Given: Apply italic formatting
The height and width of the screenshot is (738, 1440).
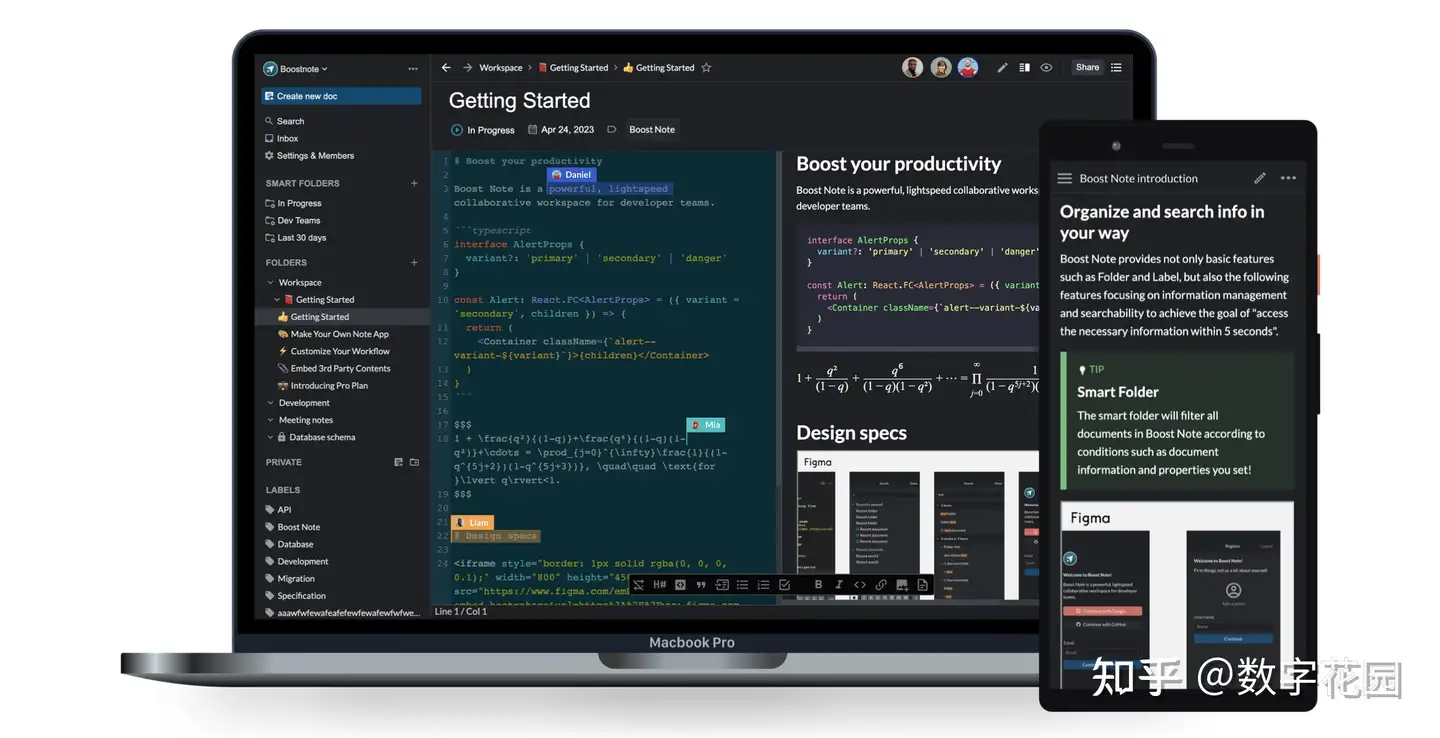Looking at the screenshot, I should tap(839, 585).
